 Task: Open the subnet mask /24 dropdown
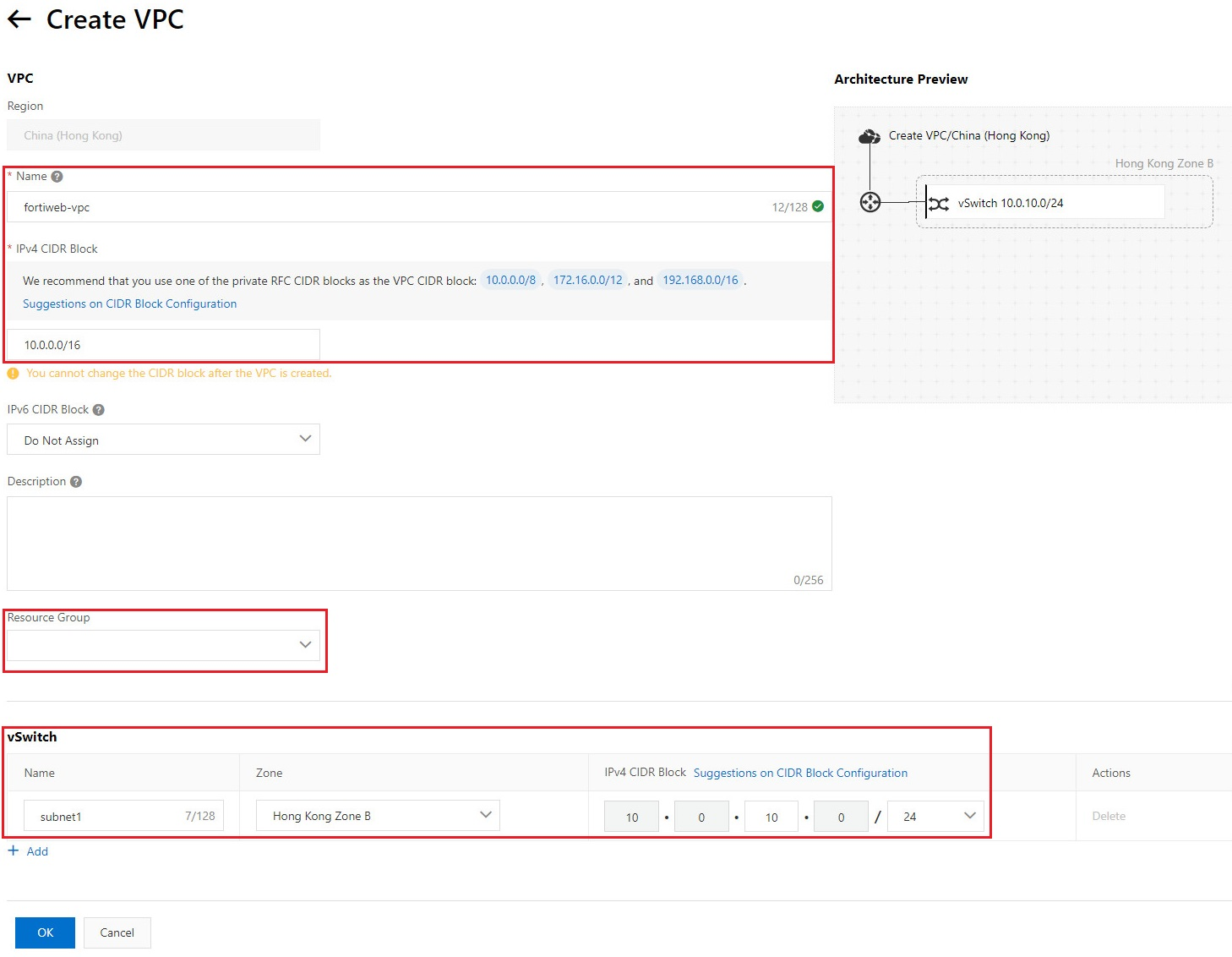968,815
